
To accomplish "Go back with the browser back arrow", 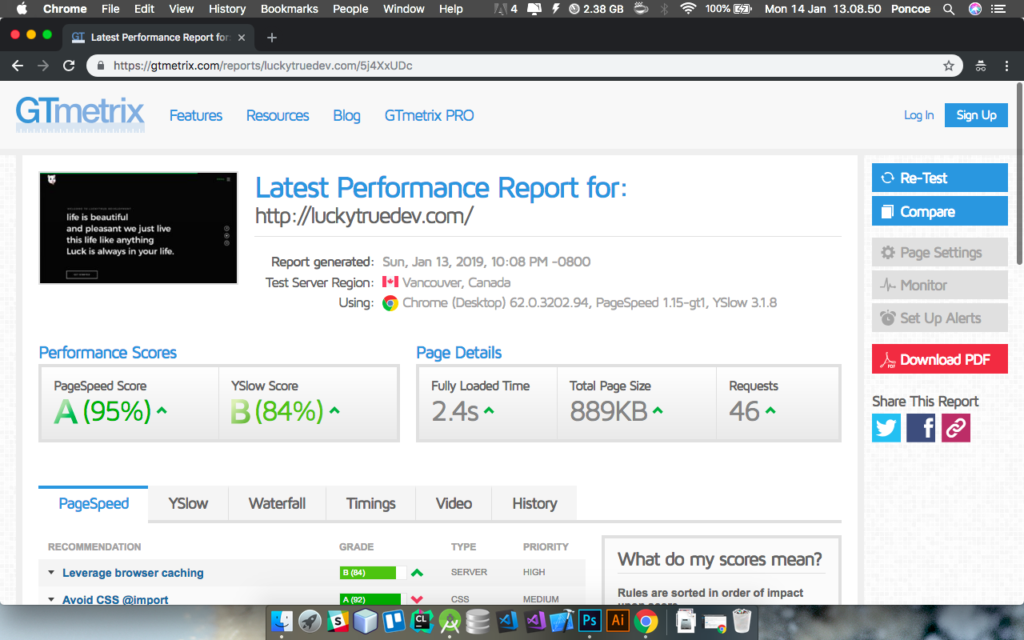I will pyautogui.click(x=18, y=65).
